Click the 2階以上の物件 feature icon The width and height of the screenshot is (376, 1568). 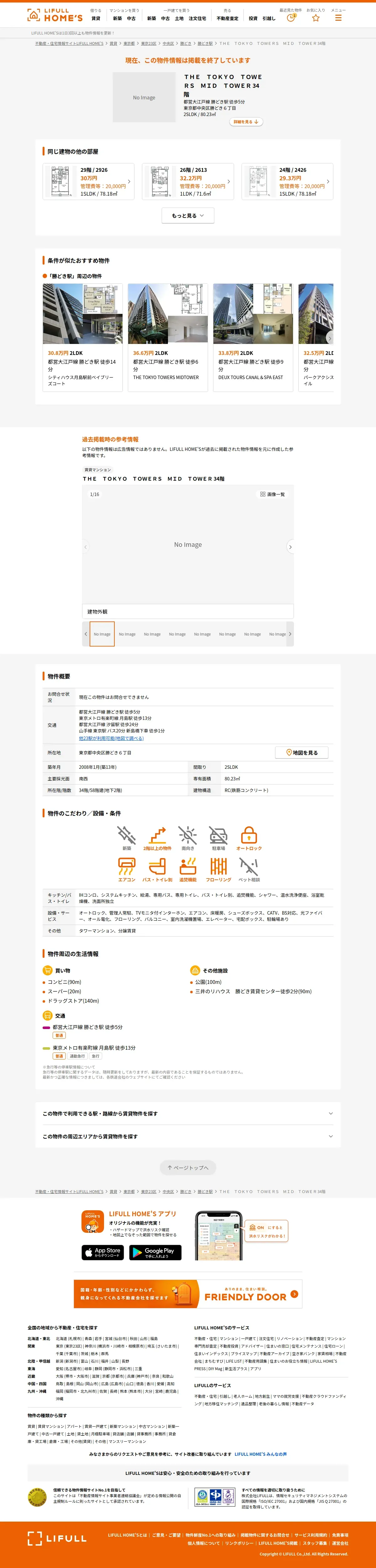pos(158,835)
